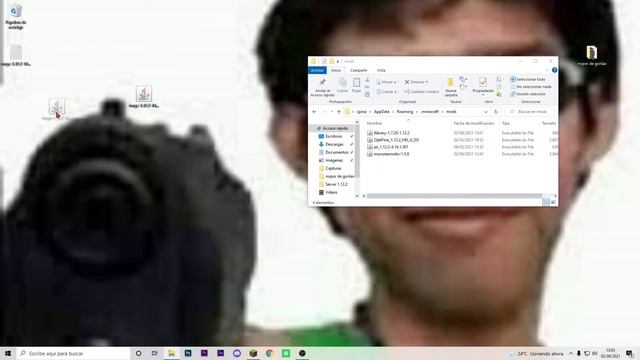Screen dimensions: 640x360
Task: Open the Eliminar dropdown
Action: [416, 82]
